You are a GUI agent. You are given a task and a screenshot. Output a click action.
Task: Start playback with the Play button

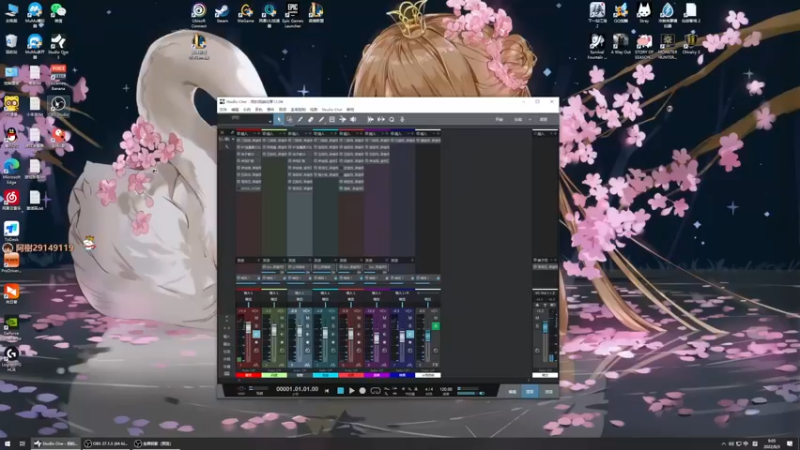(352, 390)
